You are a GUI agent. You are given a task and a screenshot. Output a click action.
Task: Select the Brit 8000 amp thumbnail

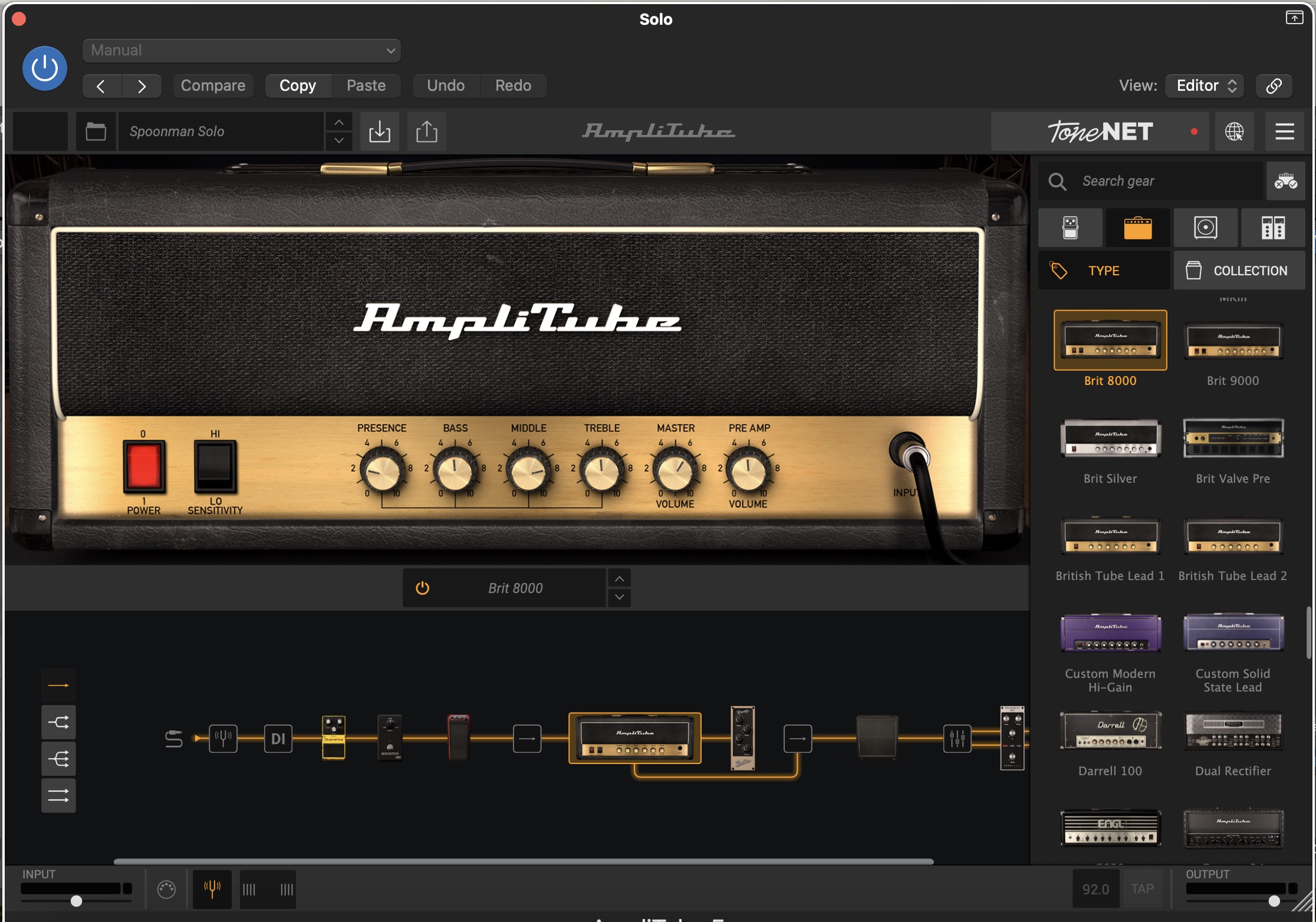point(1110,341)
